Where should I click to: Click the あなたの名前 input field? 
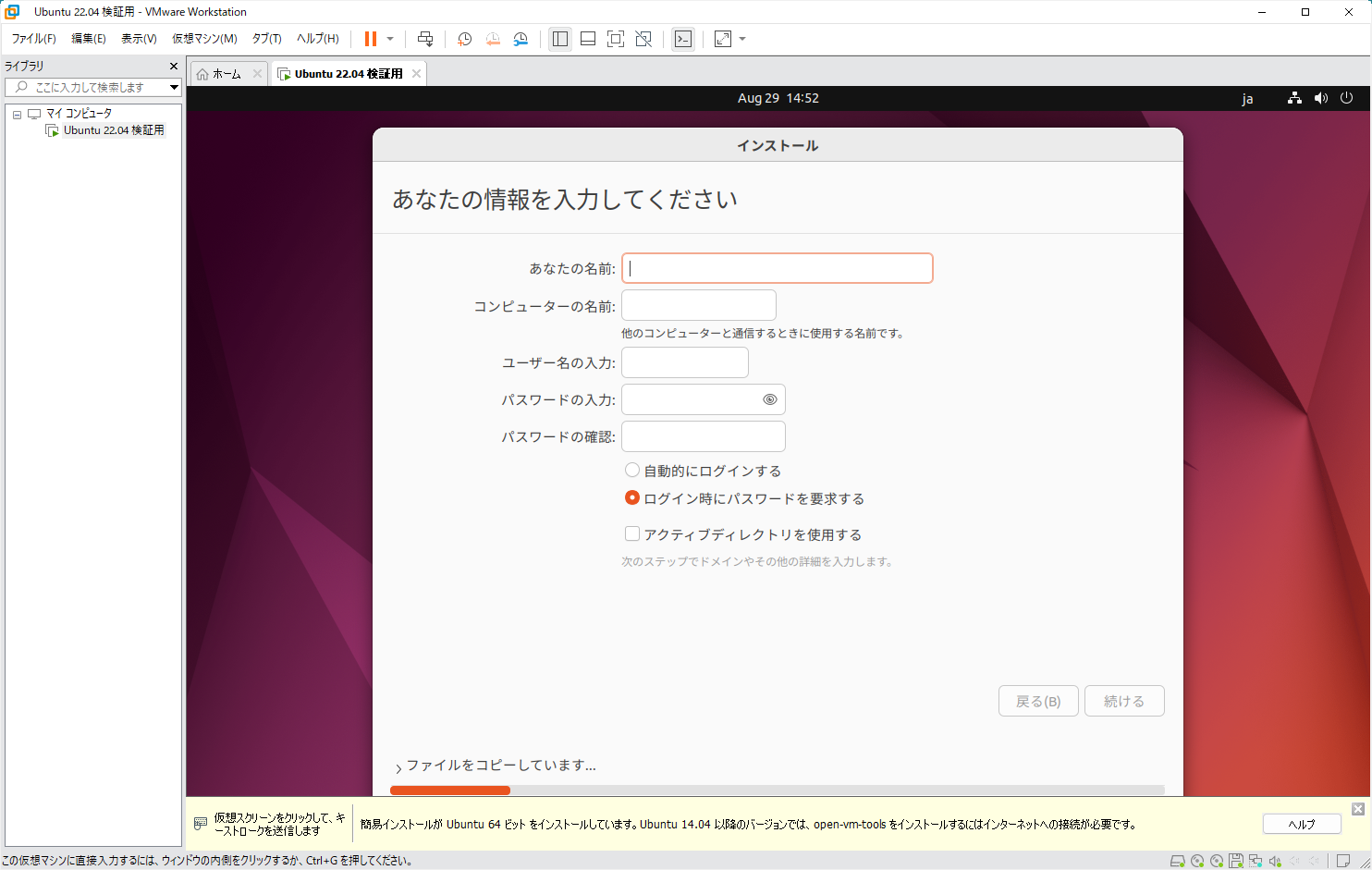click(778, 268)
